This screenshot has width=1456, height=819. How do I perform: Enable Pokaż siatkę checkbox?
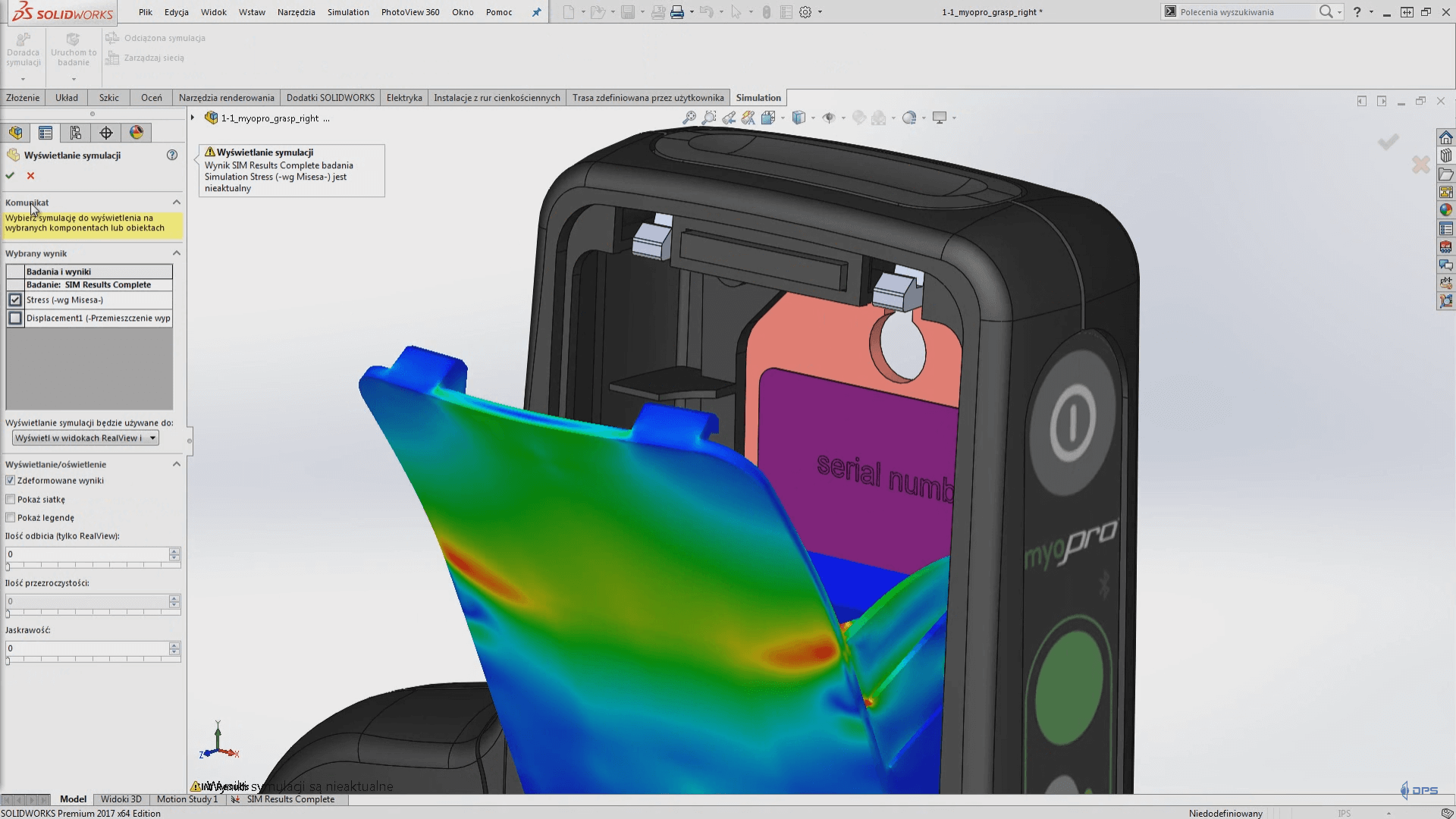point(11,500)
